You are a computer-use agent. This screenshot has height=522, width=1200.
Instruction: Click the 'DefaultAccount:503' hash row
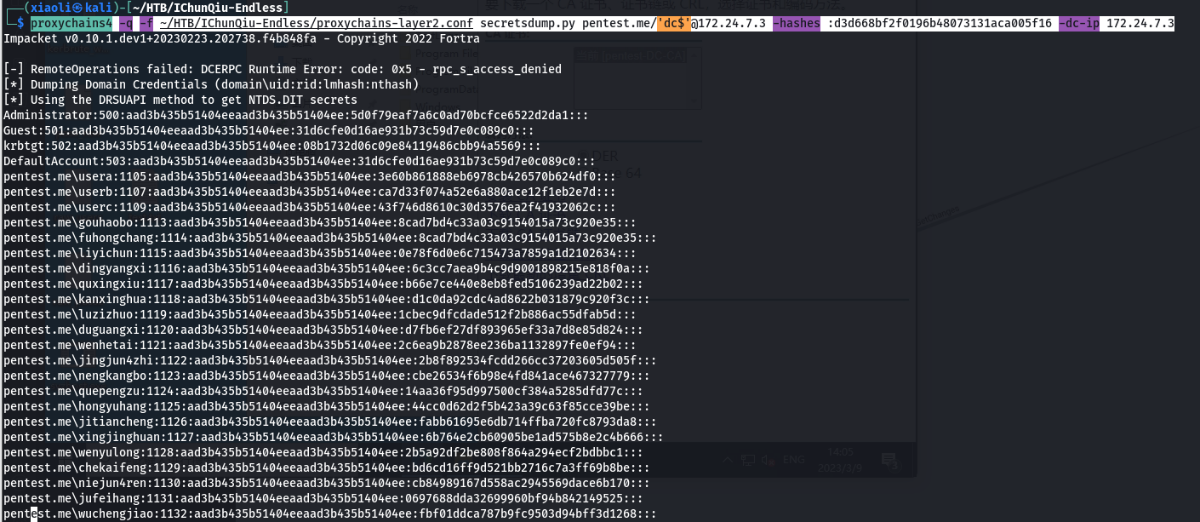pyautogui.click(x=299, y=161)
